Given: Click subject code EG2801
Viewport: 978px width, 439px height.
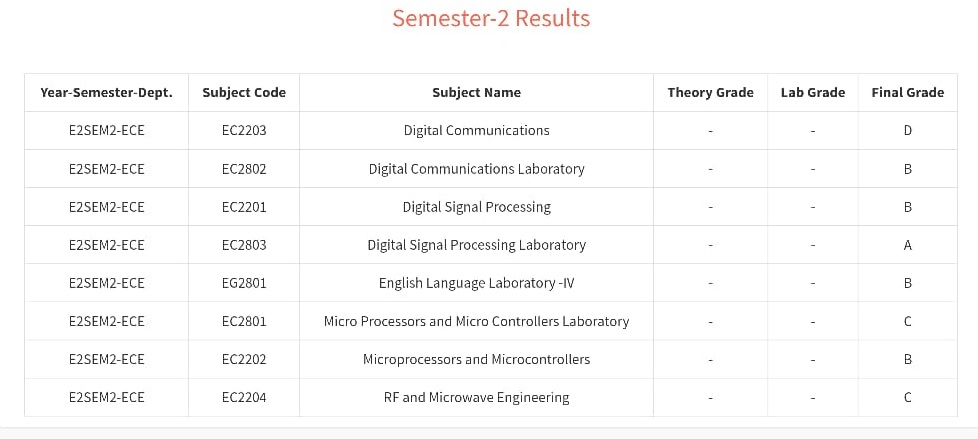Looking at the screenshot, I should [244, 283].
